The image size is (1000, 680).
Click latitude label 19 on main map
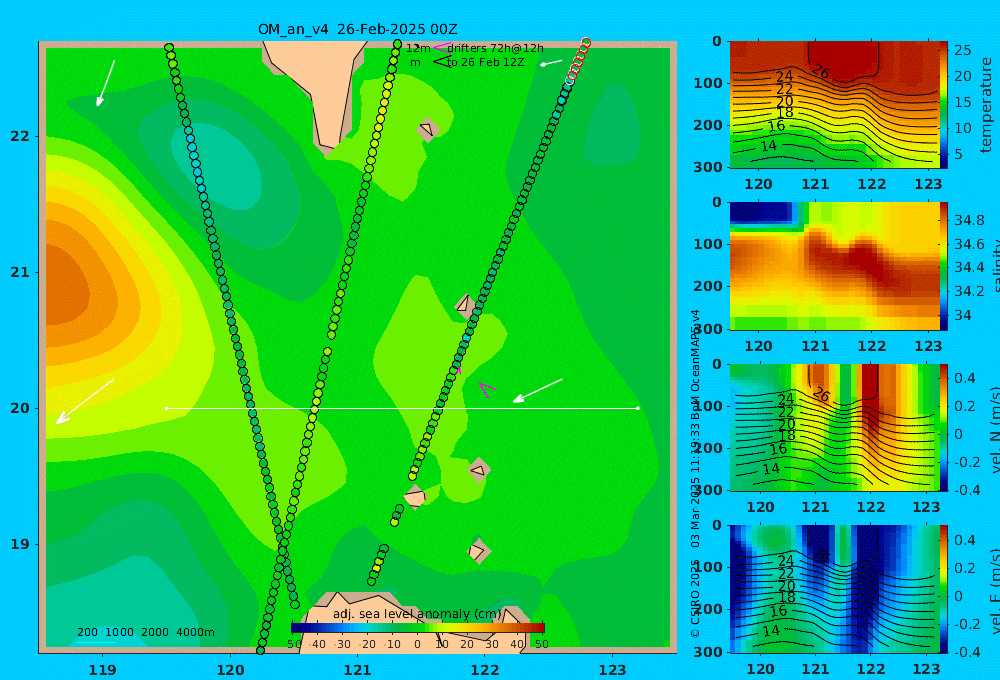[x=20, y=544]
